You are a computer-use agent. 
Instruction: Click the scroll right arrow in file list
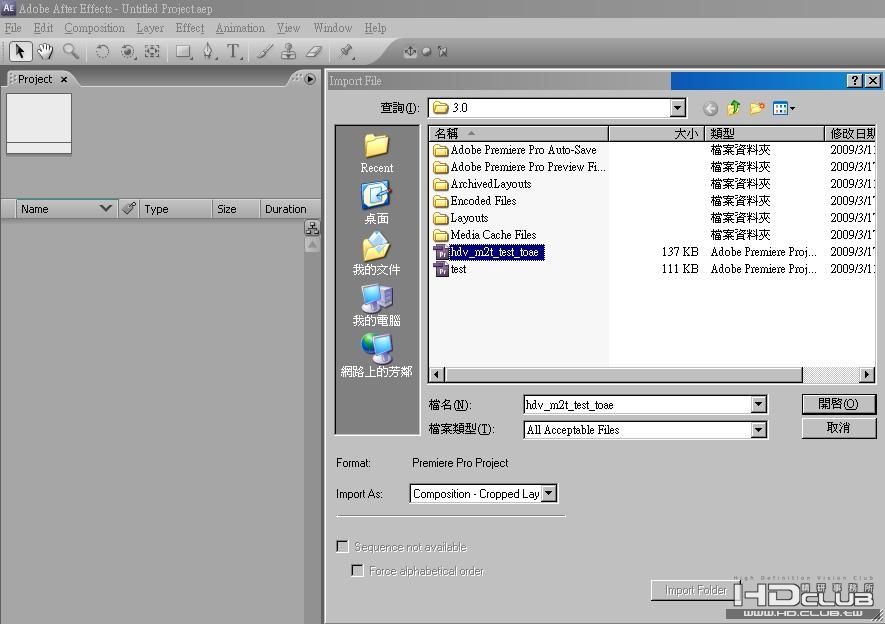point(867,374)
